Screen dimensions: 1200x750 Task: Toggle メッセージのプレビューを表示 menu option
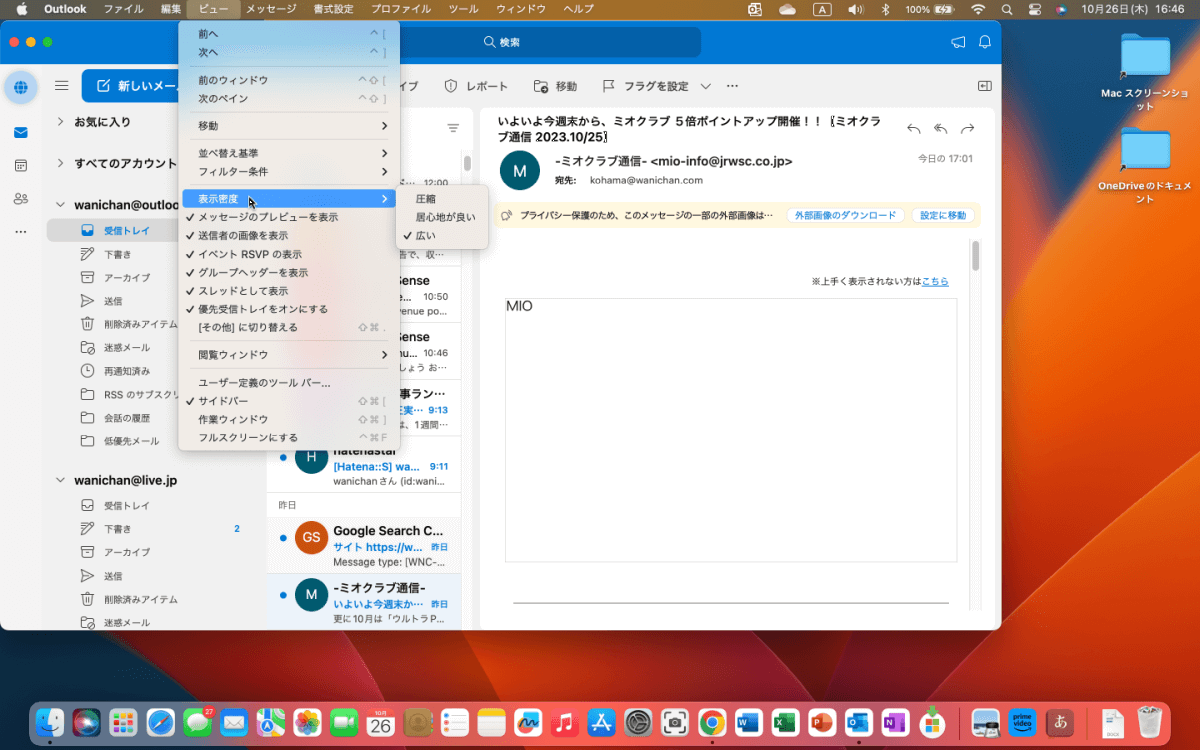pos(290,217)
